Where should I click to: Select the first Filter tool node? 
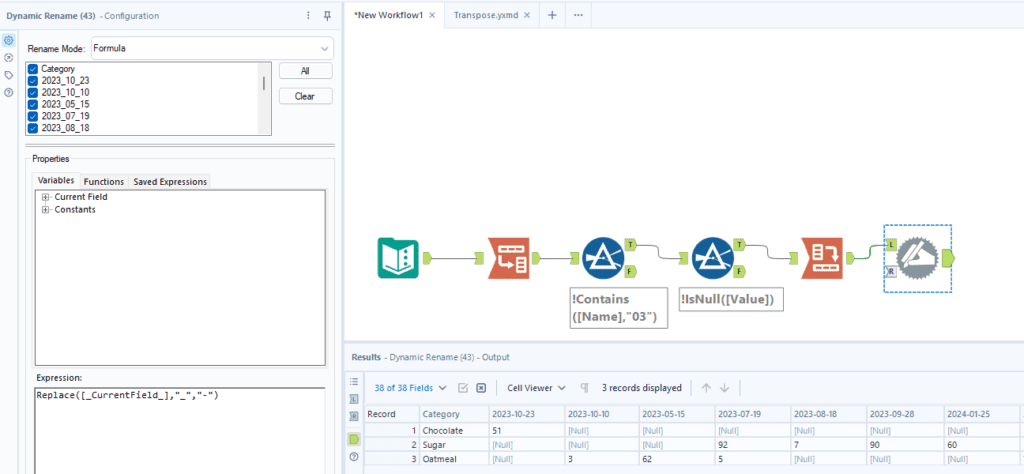603,259
